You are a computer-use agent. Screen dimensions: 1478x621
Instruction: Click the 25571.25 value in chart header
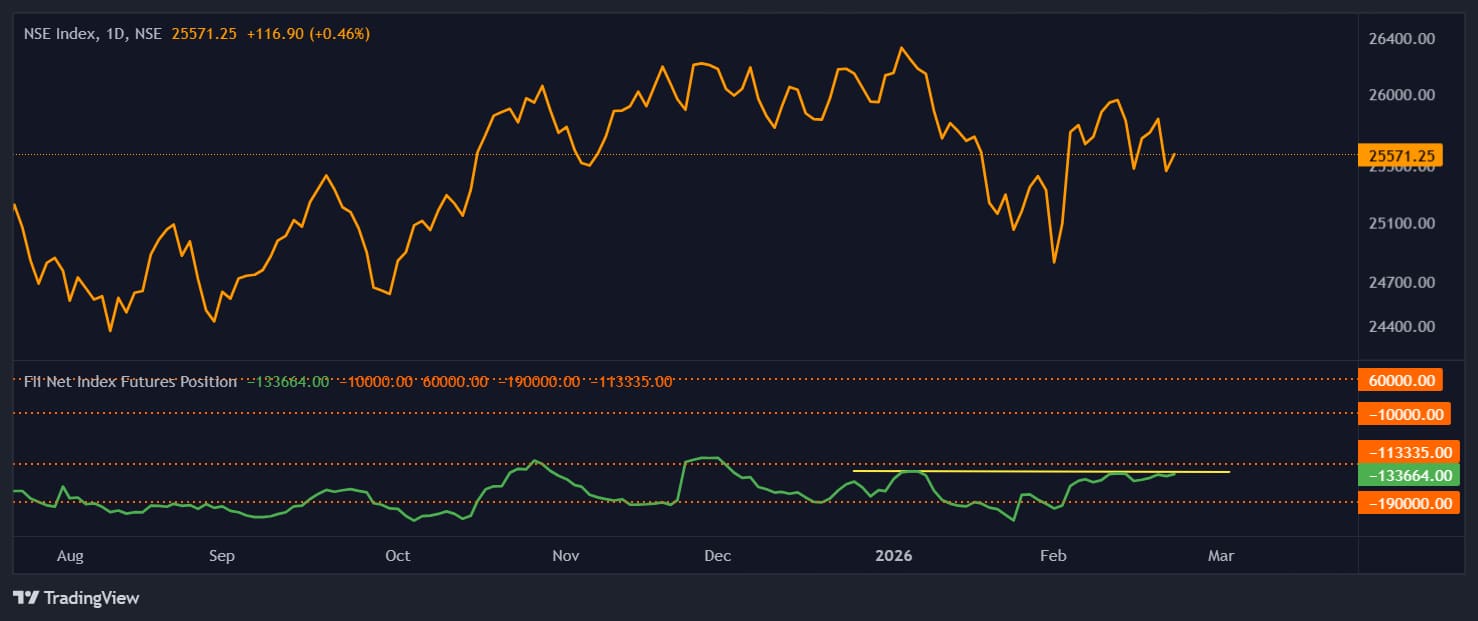pos(204,33)
